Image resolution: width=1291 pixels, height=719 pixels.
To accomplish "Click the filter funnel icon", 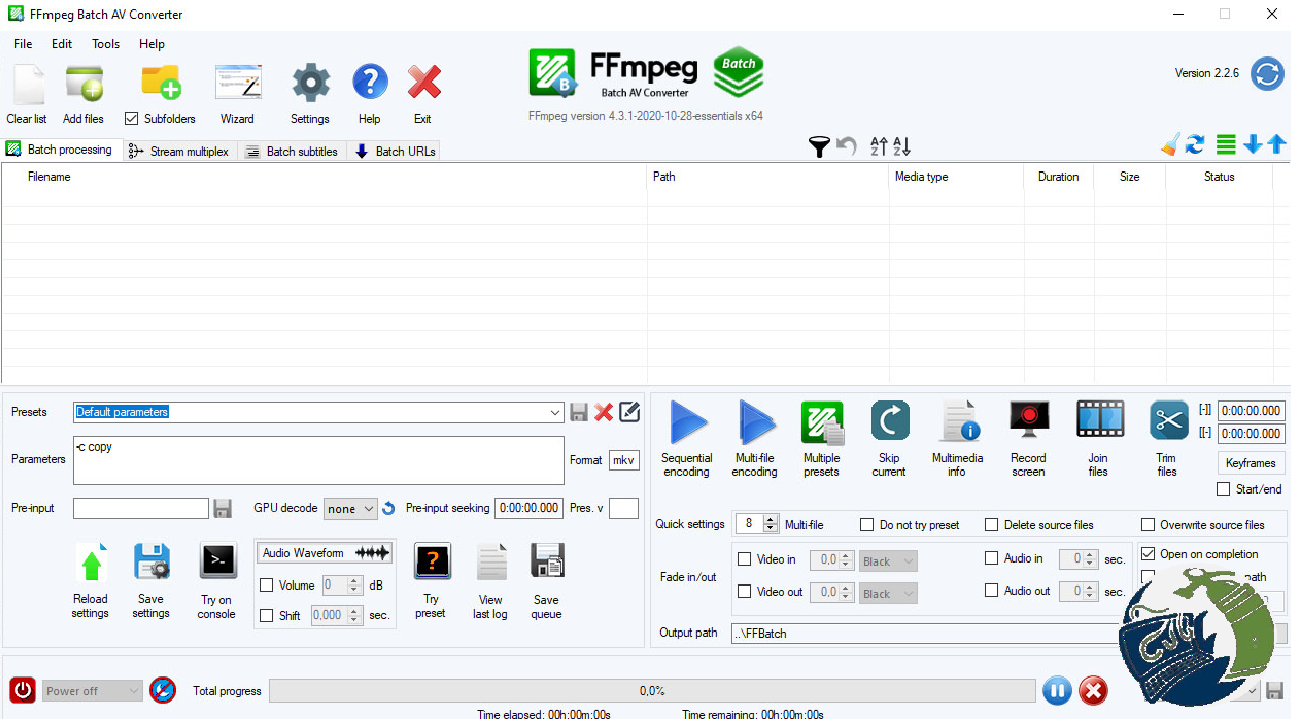I will pos(819,147).
